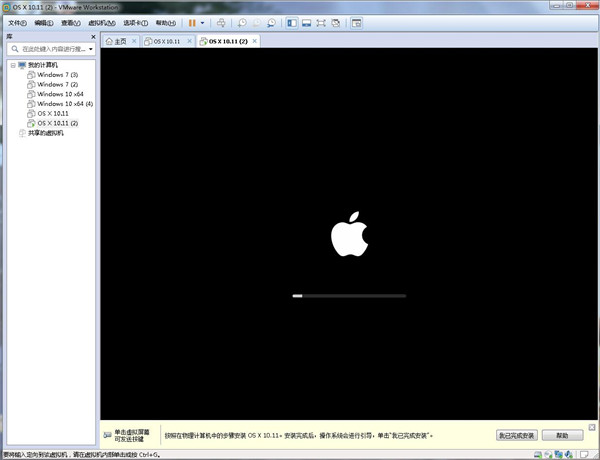Click the Take Snapshot toolbar icon
The height and width of the screenshot is (460, 600).
click(242, 23)
